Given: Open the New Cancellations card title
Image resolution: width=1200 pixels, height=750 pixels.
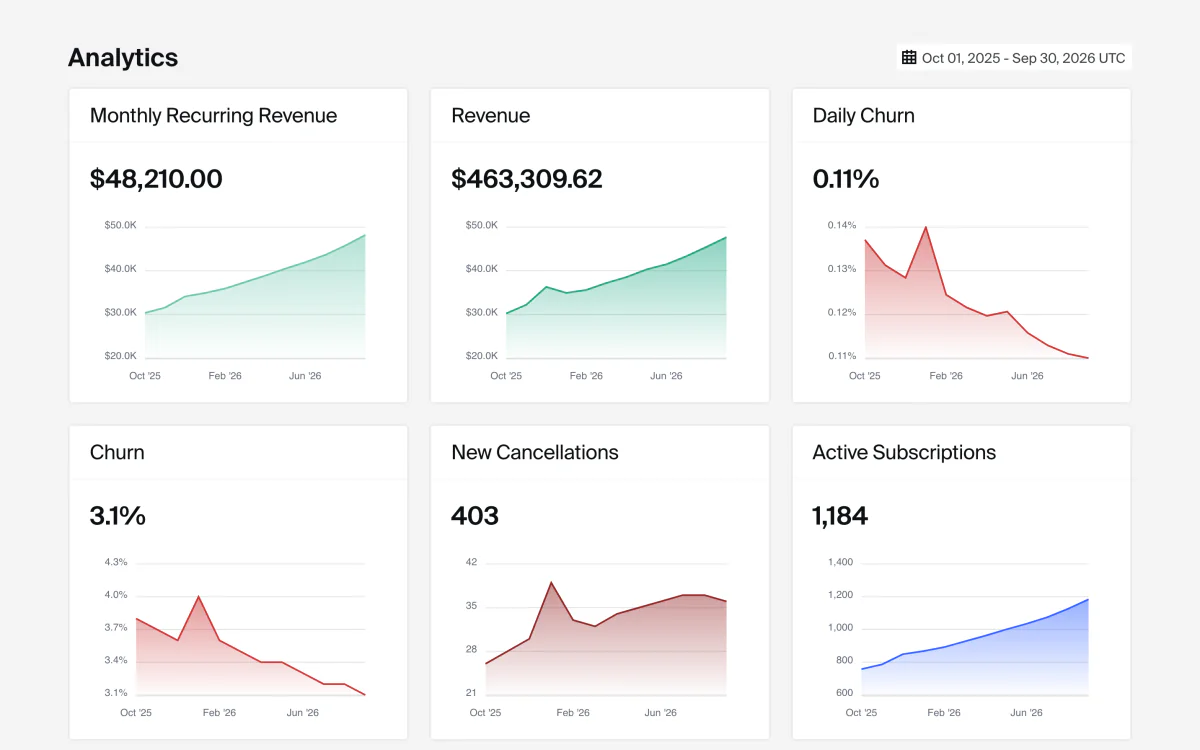Looking at the screenshot, I should (535, 452).
